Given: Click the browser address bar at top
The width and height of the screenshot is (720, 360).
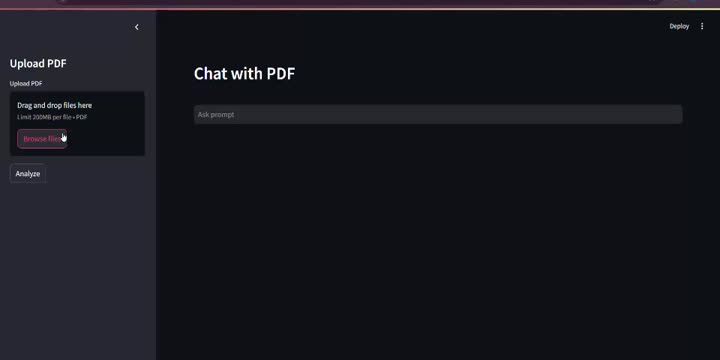Looking at the screenshot, I should tap(358, 1).
